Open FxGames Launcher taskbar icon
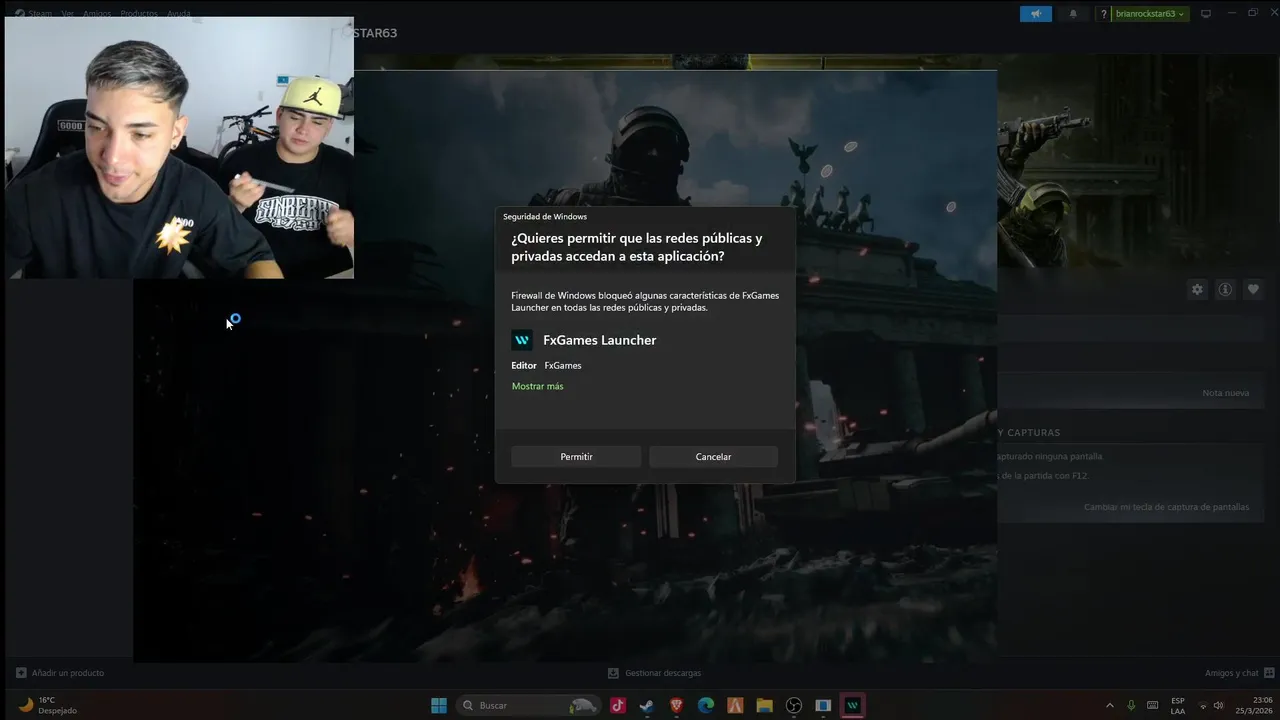The width and height of the screenshot is (1280, 720). (853, 705)
